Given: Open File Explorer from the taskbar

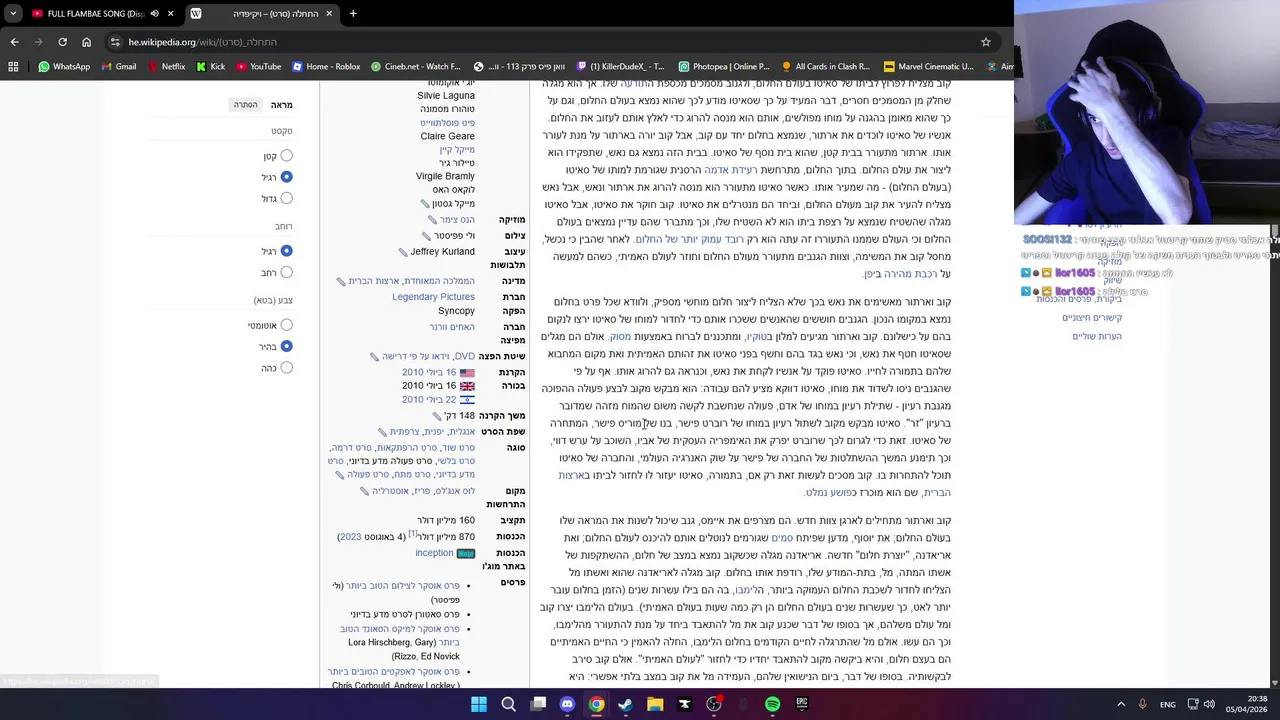Looking at the screenshot, I should 655,704.
